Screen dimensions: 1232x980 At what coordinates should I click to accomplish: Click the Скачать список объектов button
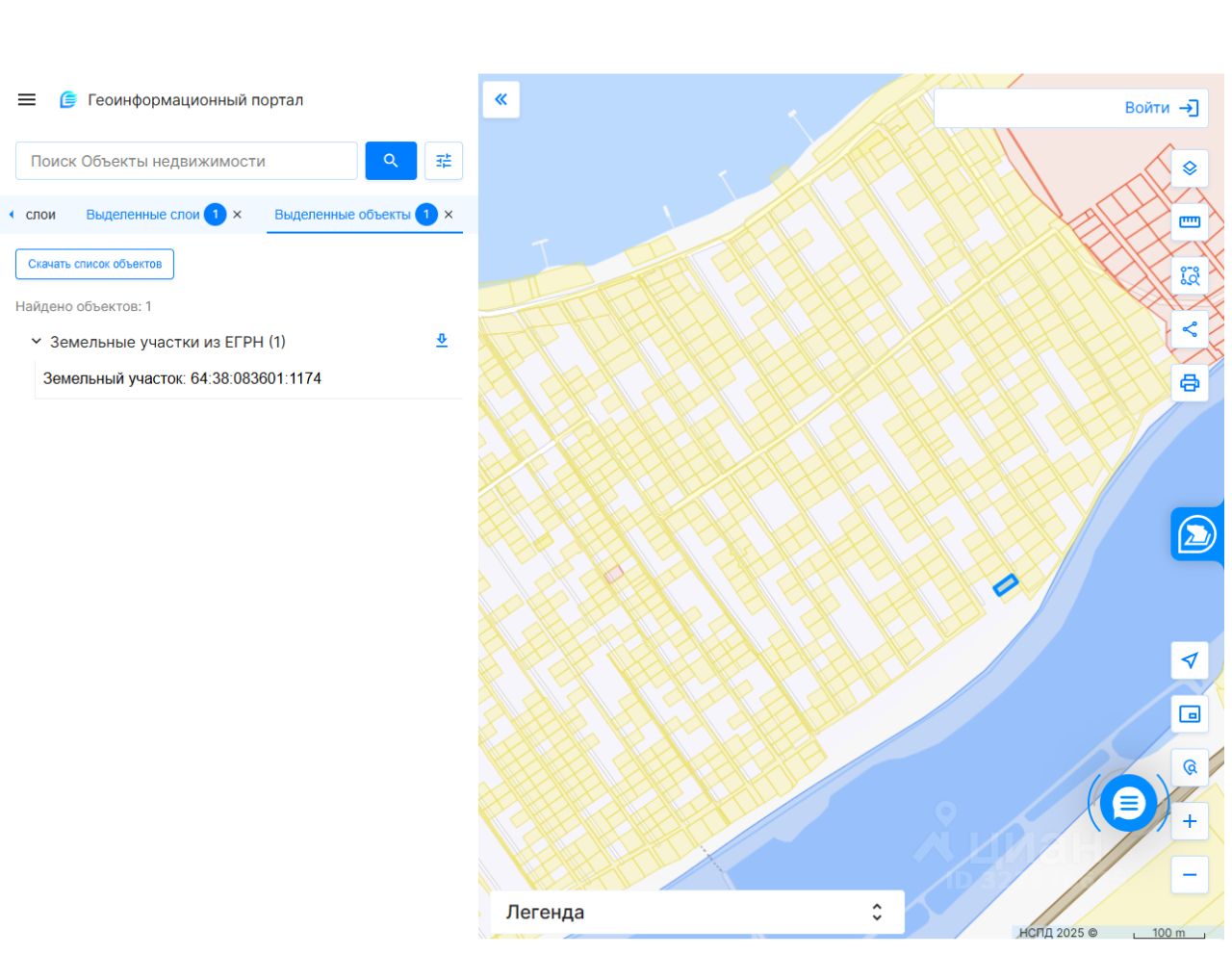click(x=94, y=264)
